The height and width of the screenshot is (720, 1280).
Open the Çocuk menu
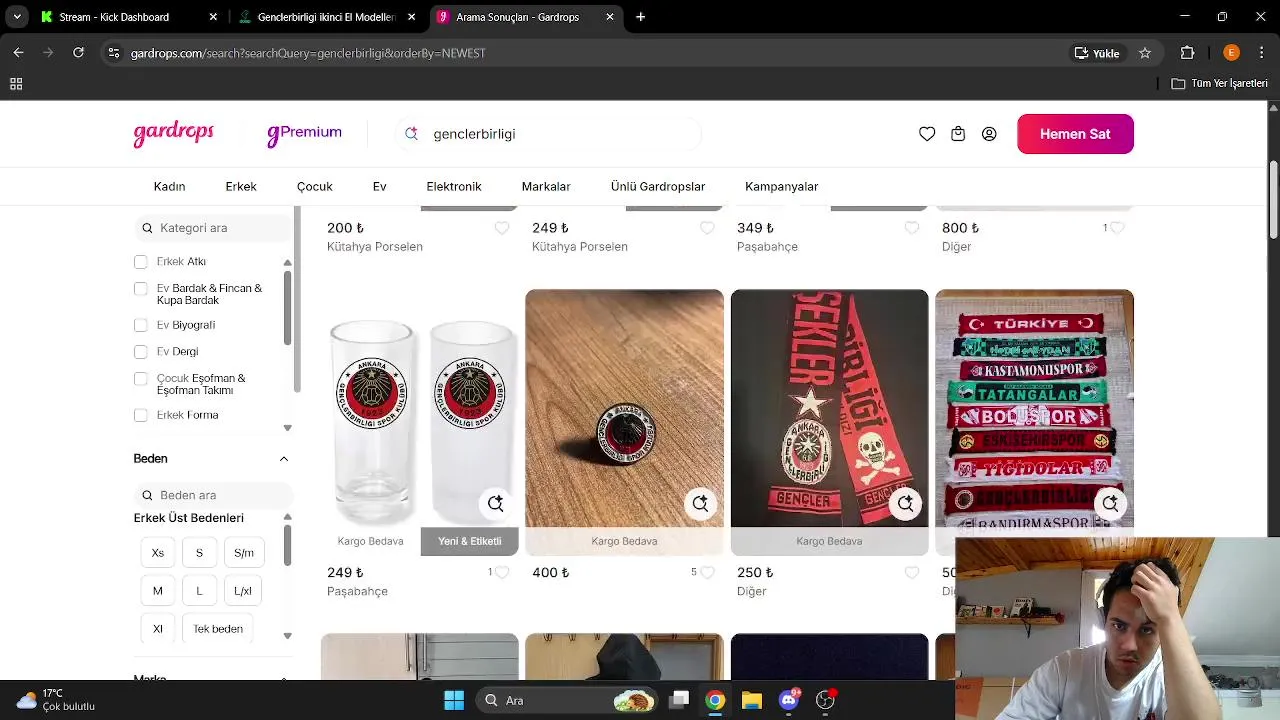point(315,186)
